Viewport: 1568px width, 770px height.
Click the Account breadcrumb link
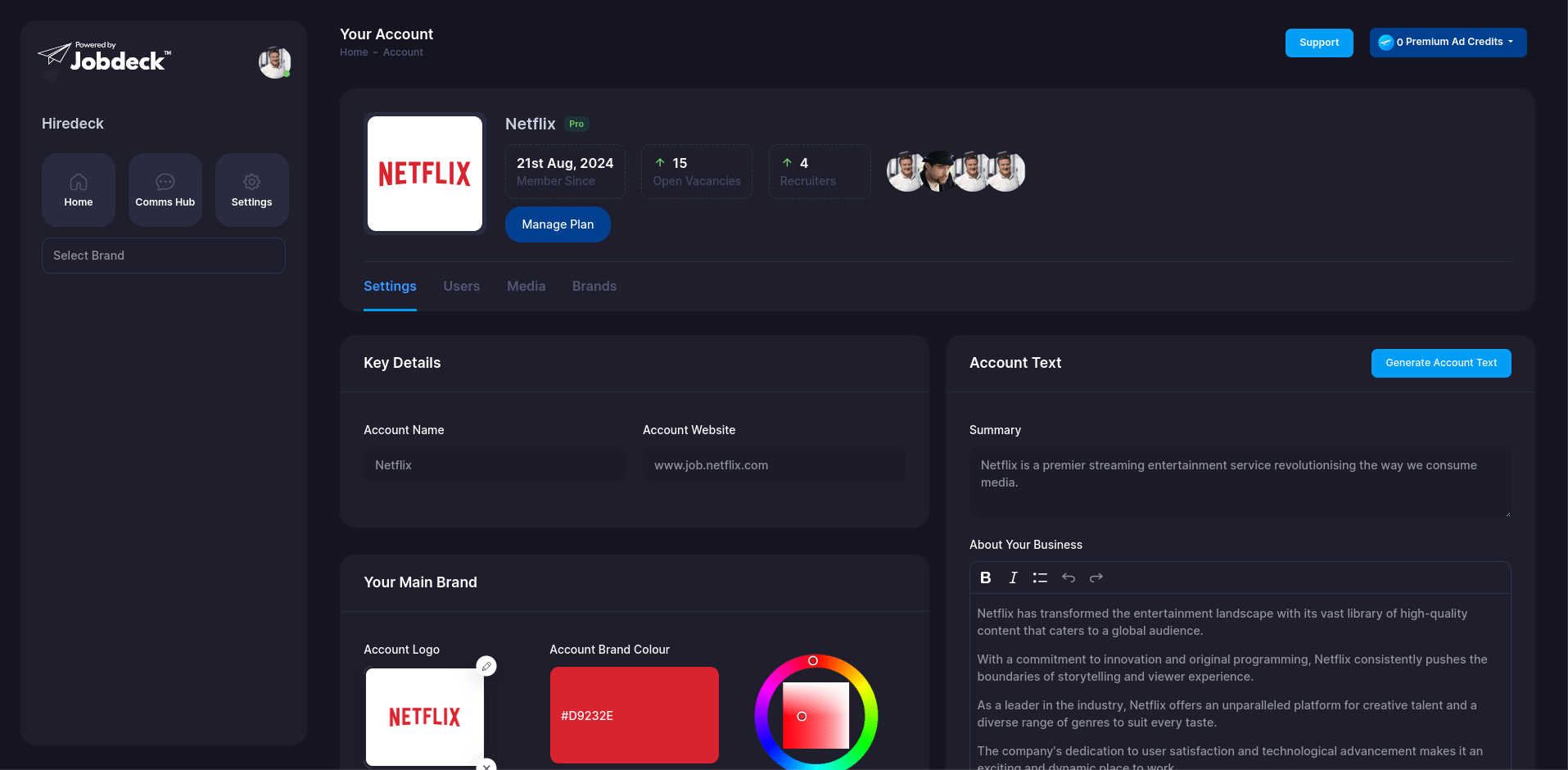pyautogui.click(x=403, y=52)
